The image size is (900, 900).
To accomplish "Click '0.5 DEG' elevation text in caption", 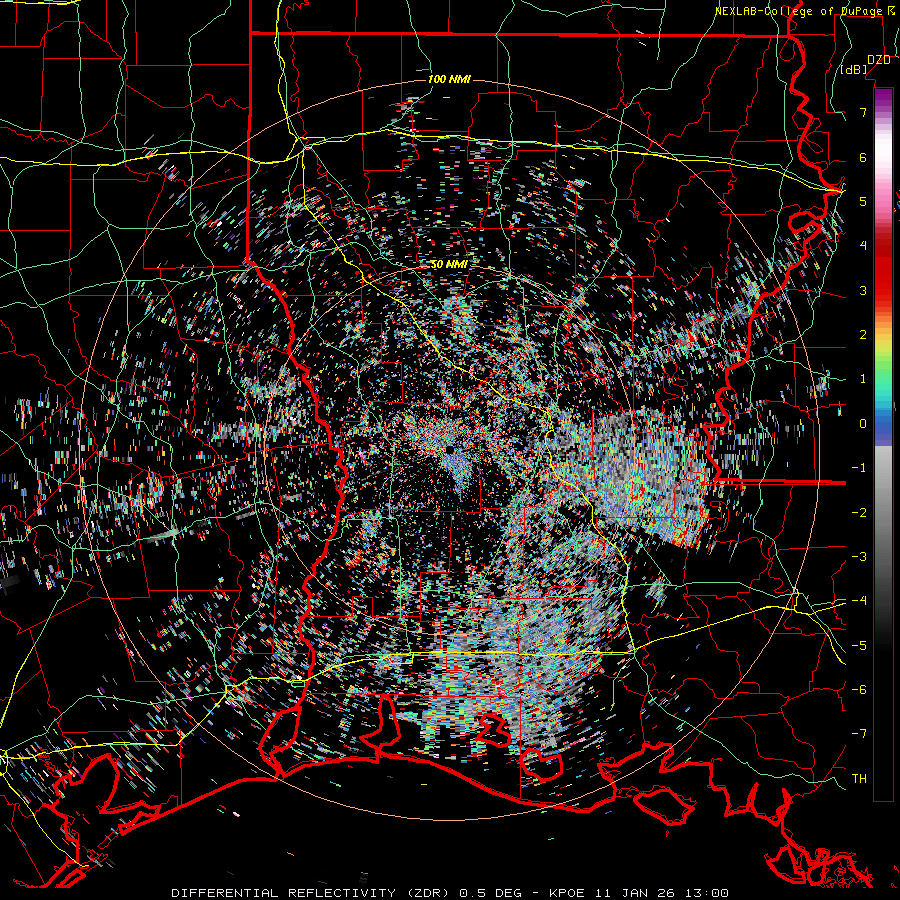I will click(491, 893).
